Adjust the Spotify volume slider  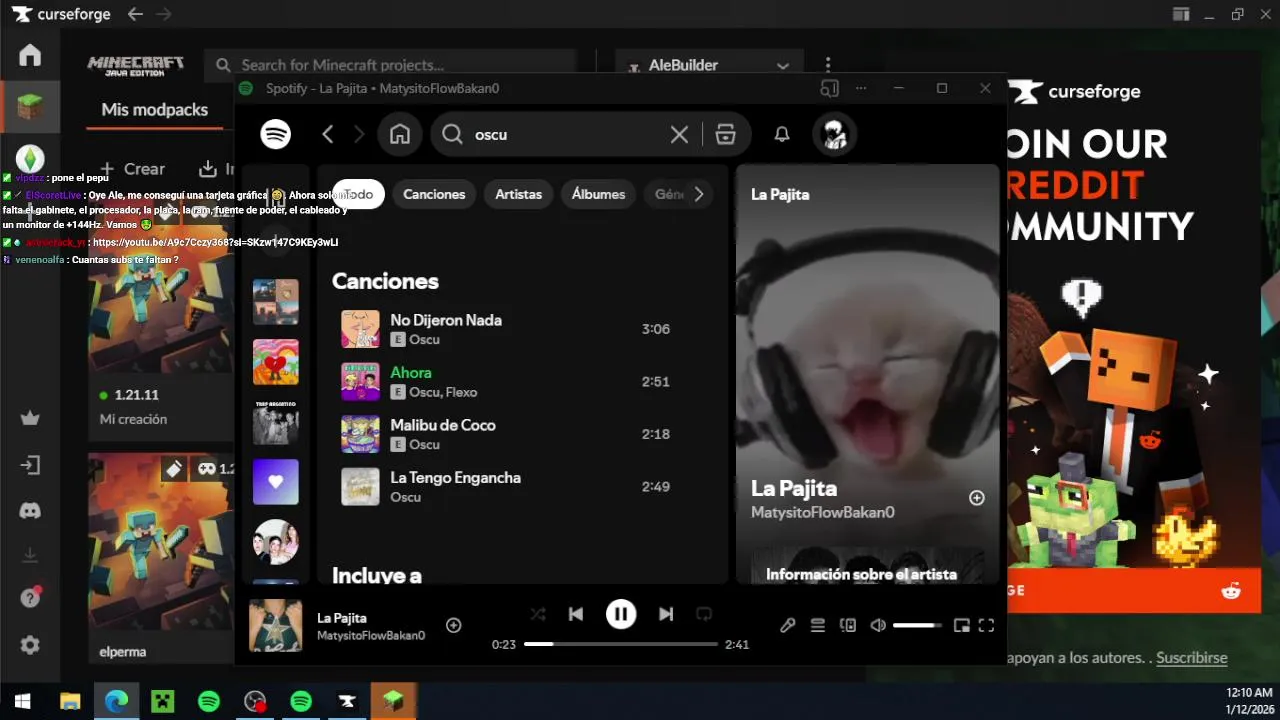(917, 625)
